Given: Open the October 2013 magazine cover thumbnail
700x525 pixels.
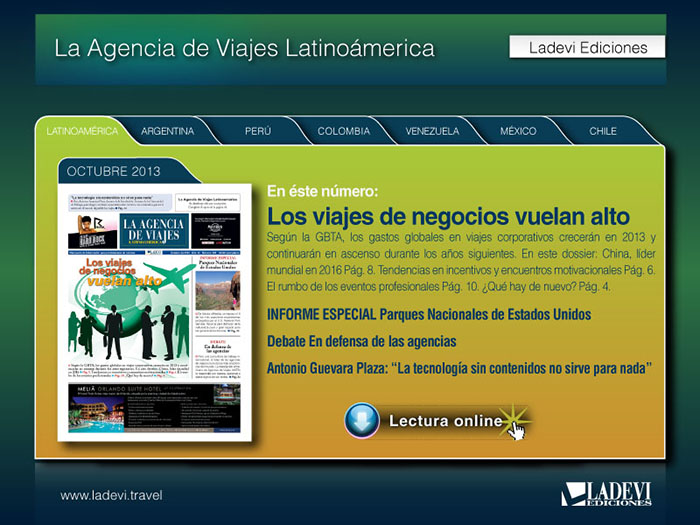Looking at the screenshot, I should click(154, 312).
